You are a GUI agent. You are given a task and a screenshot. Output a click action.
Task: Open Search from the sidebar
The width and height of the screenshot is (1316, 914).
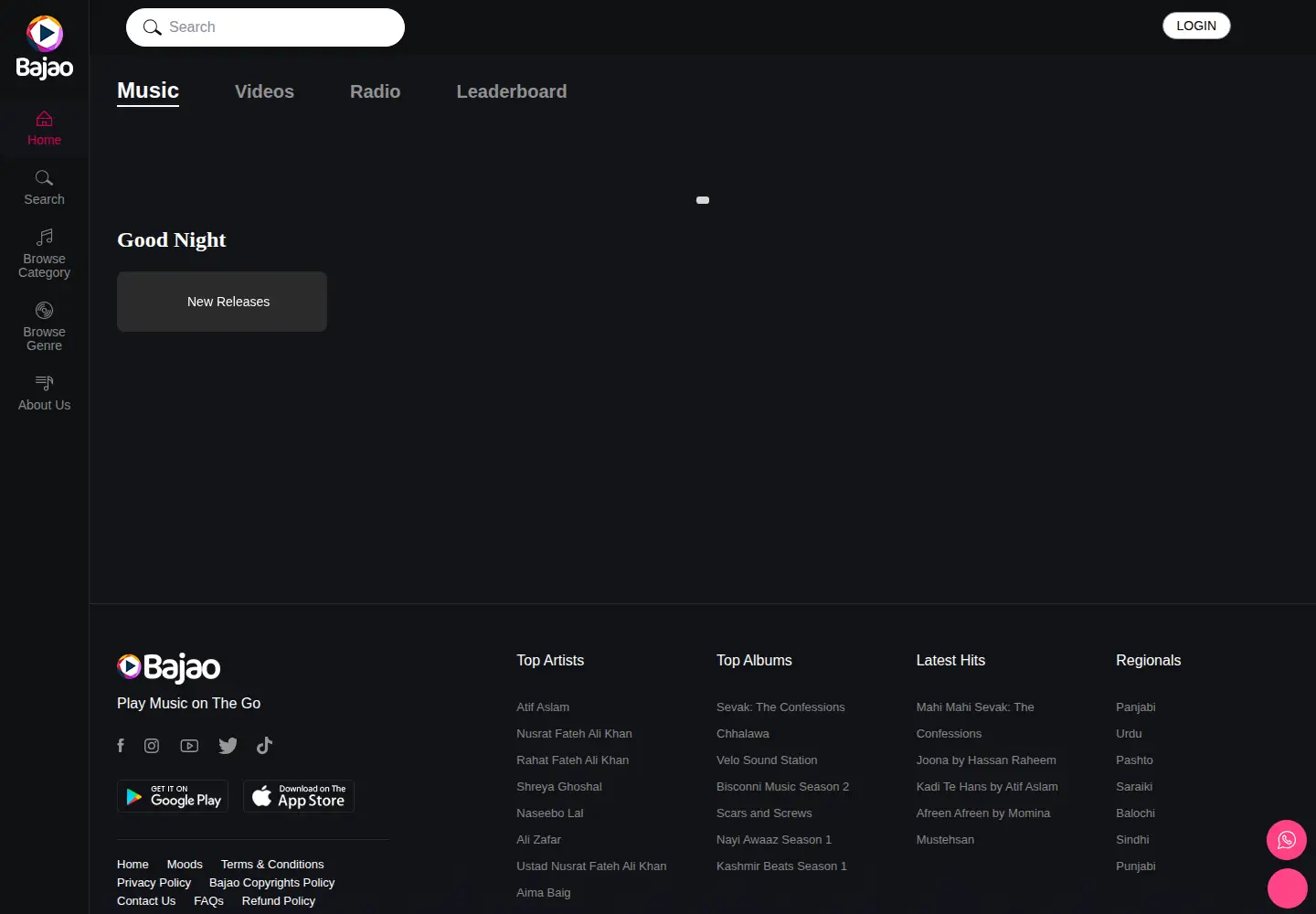click(x=44, y=188)
